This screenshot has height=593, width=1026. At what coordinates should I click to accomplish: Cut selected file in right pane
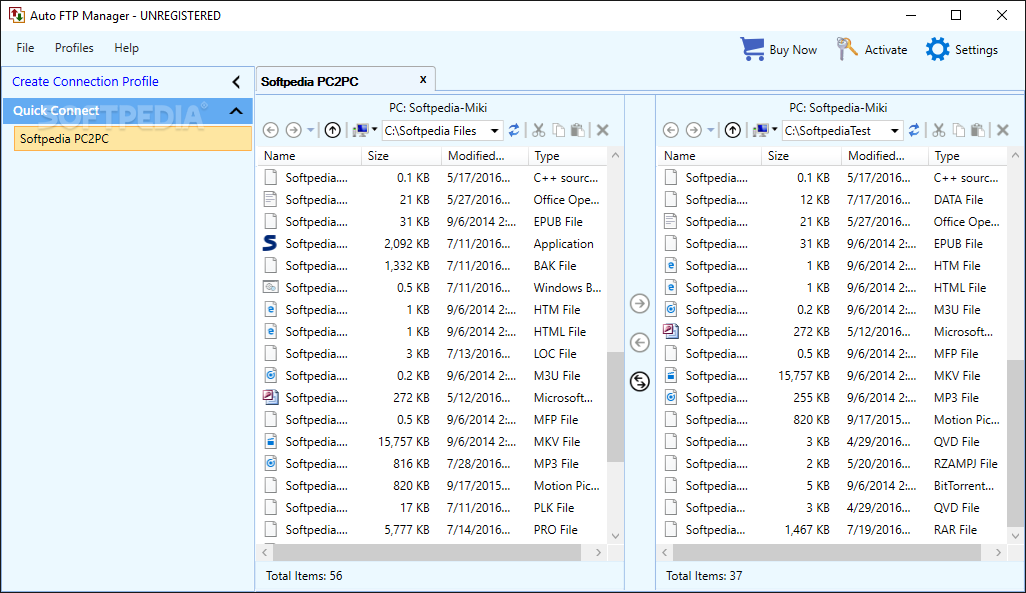[x=939, y=130]
